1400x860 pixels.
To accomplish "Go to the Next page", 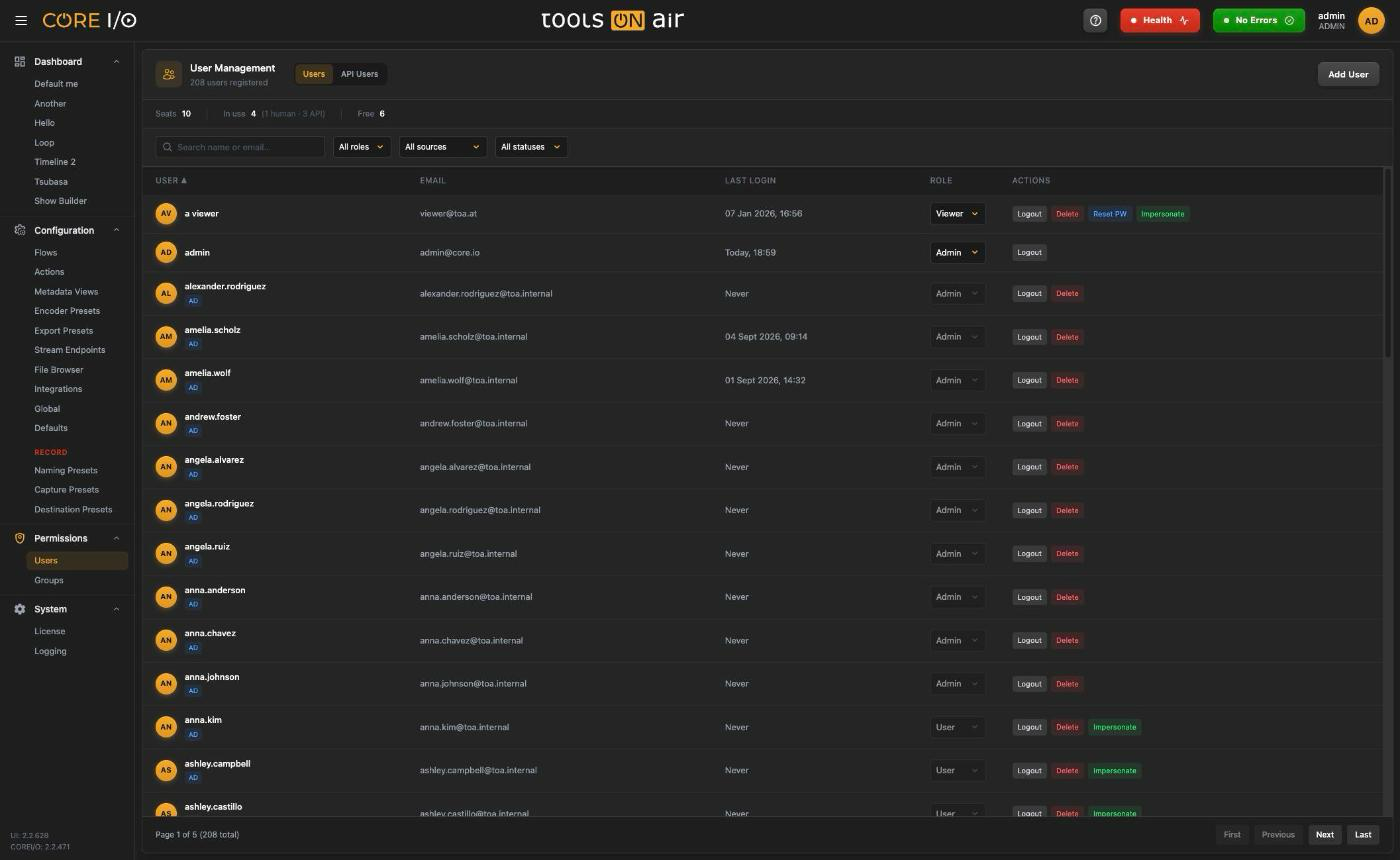I will coord(1325,835).
